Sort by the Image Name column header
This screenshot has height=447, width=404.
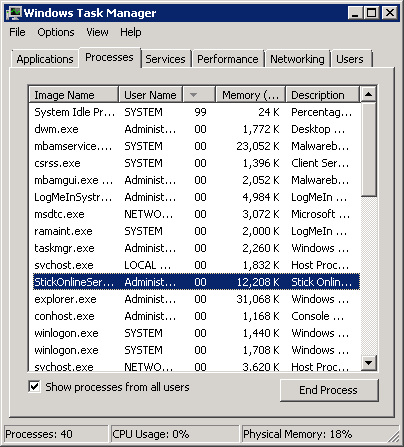coord(73,95)
